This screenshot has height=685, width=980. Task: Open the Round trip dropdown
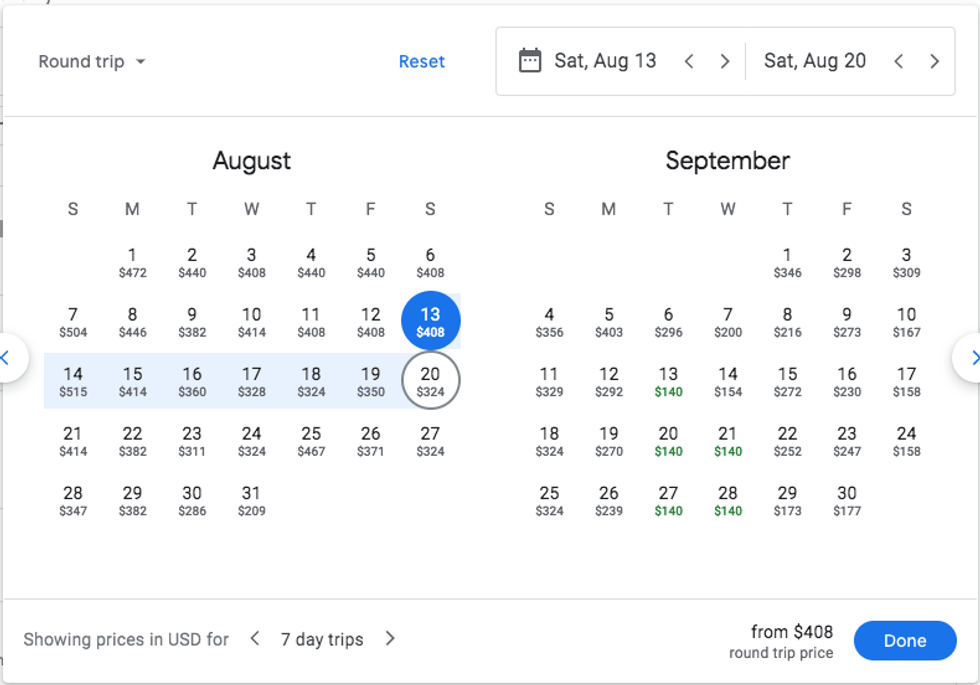point(92,62)
